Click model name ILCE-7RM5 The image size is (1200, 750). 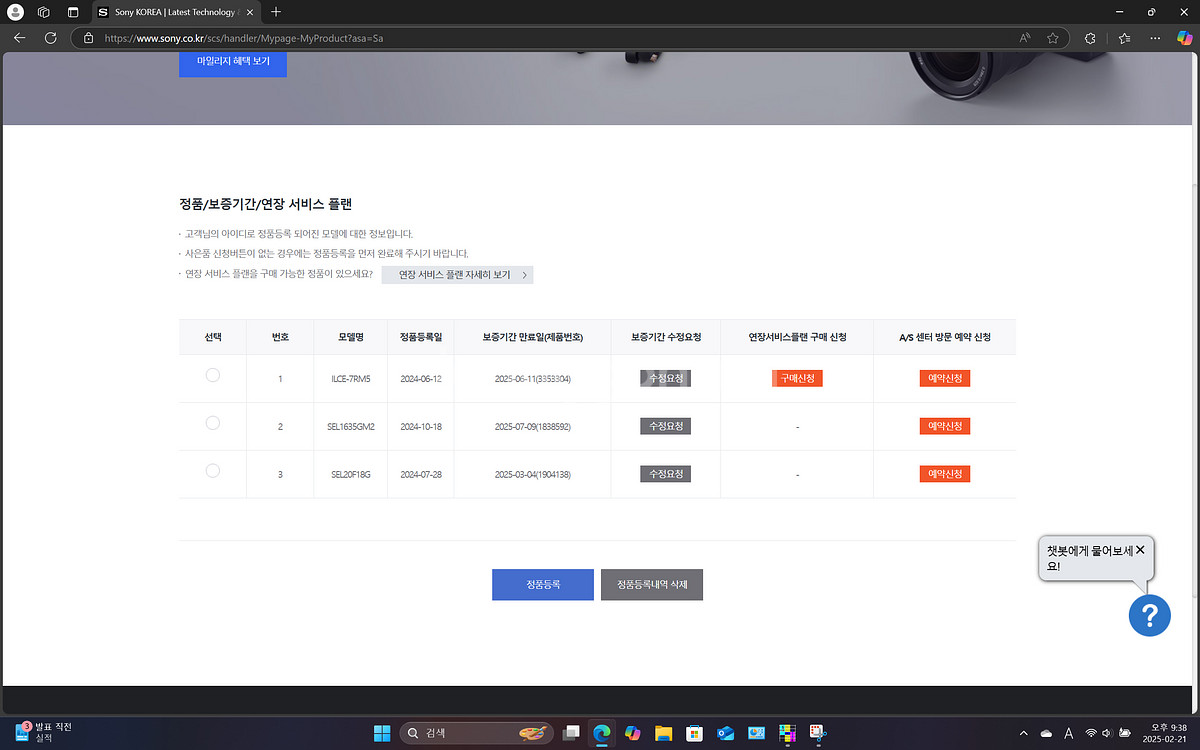(350, 379)
